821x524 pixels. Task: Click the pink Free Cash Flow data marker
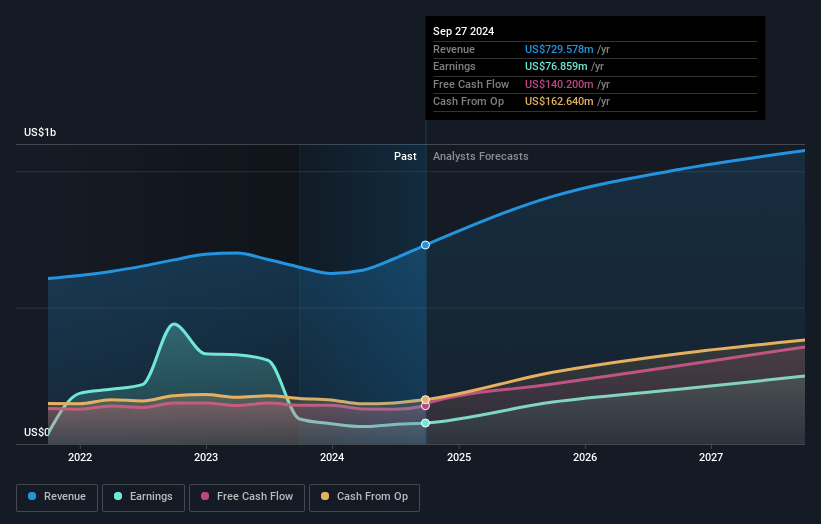point(426,406)
